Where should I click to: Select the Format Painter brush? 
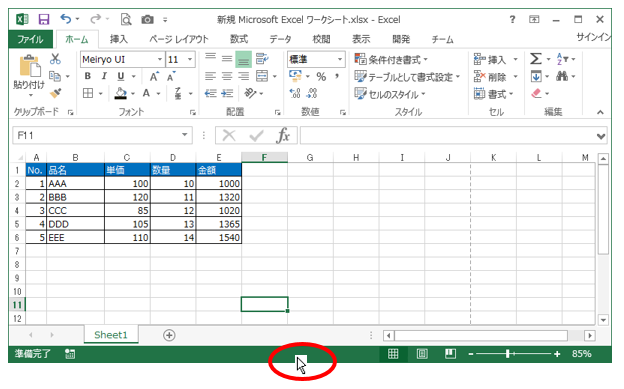tap(56, 93)
